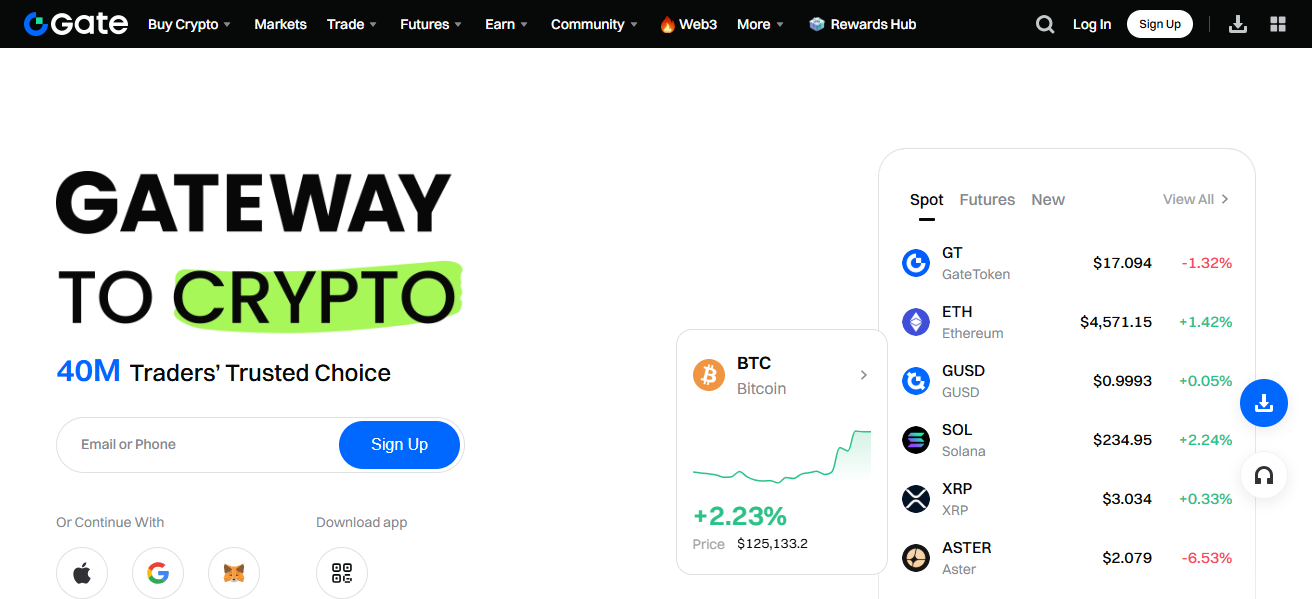
Task: Continue with Apple sign-in icon
Action: click(x=82, y=573)
